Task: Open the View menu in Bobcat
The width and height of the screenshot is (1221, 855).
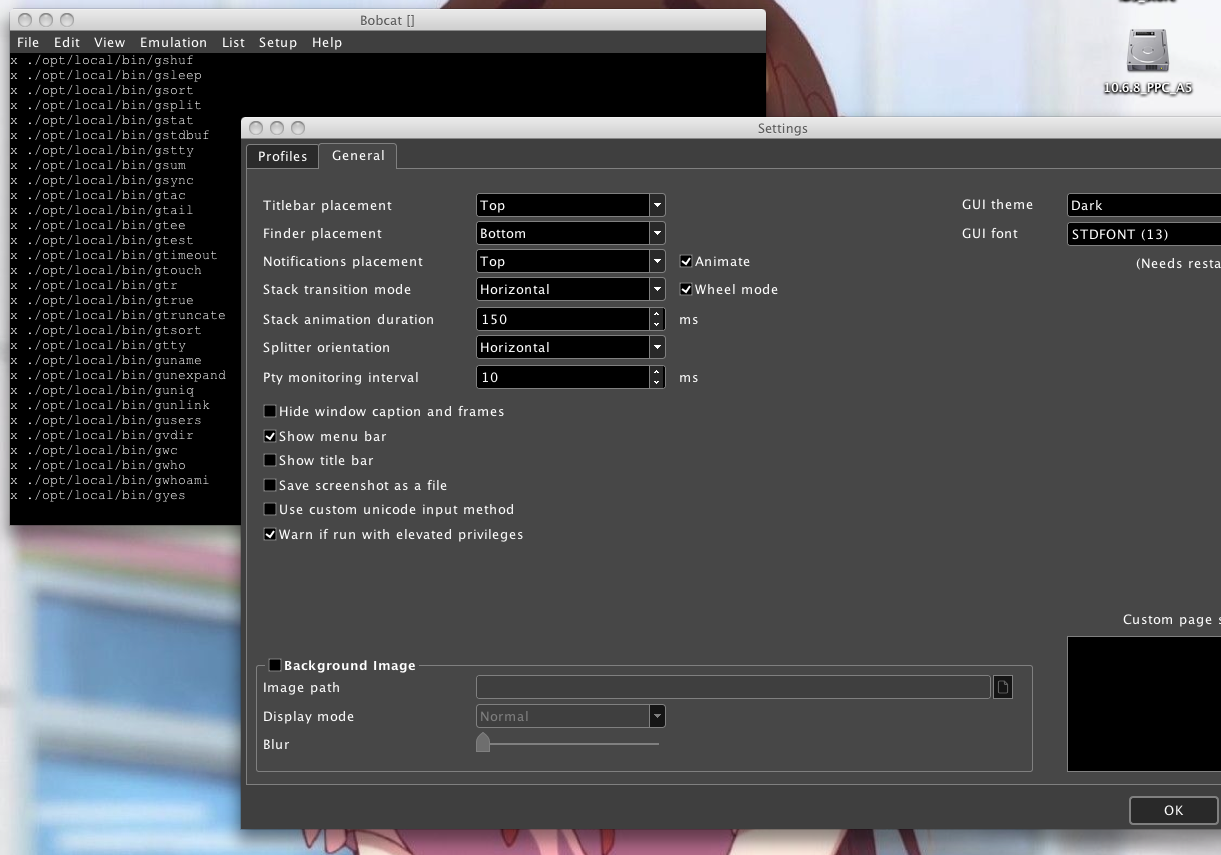Action: pos(110,42)
